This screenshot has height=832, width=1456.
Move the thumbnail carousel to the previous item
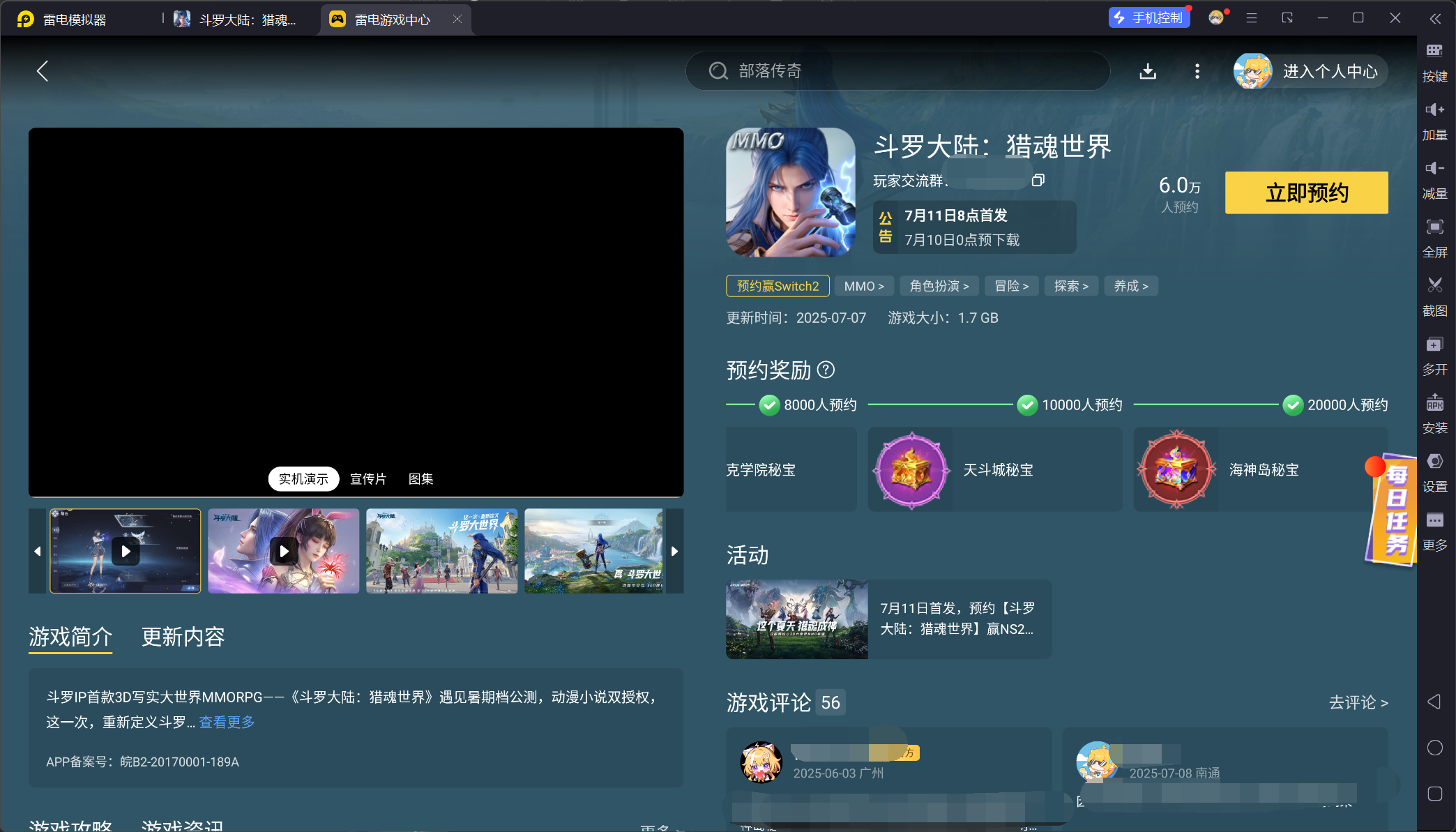[38, 551]
